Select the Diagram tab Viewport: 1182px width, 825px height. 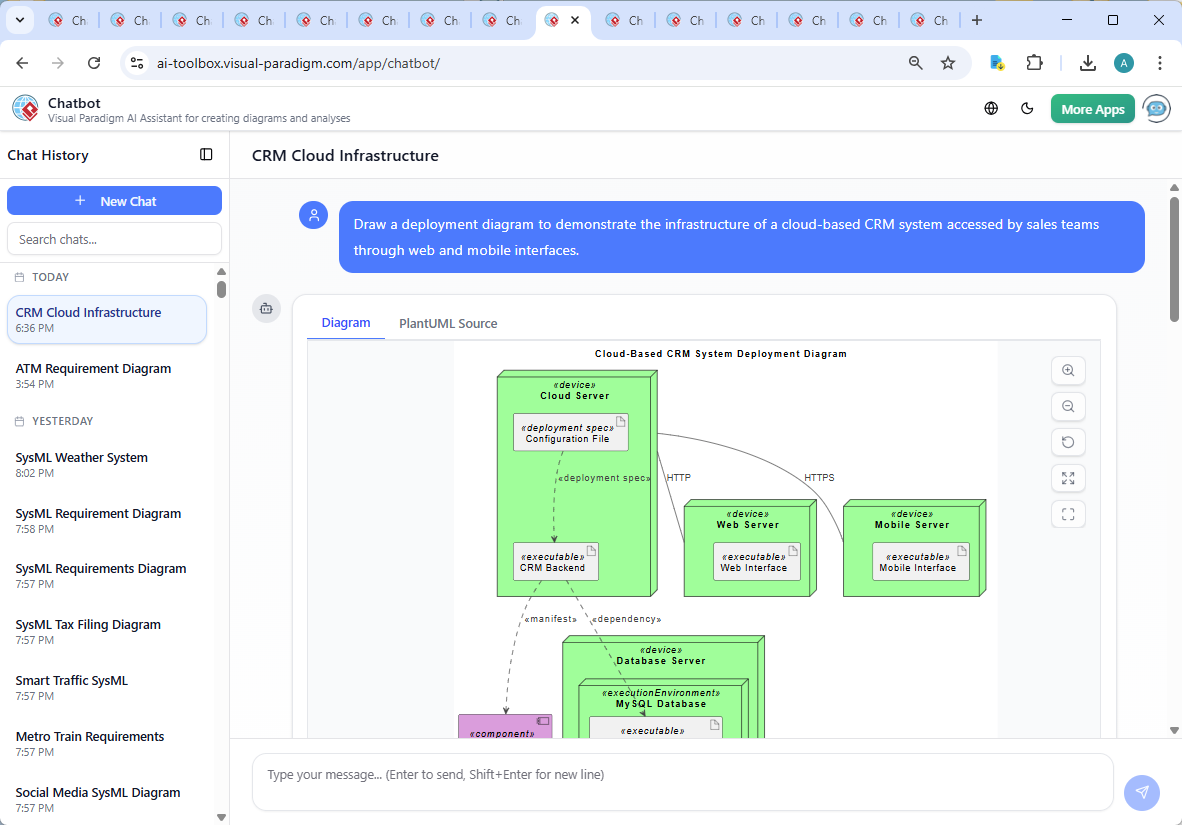coord(346,323)
